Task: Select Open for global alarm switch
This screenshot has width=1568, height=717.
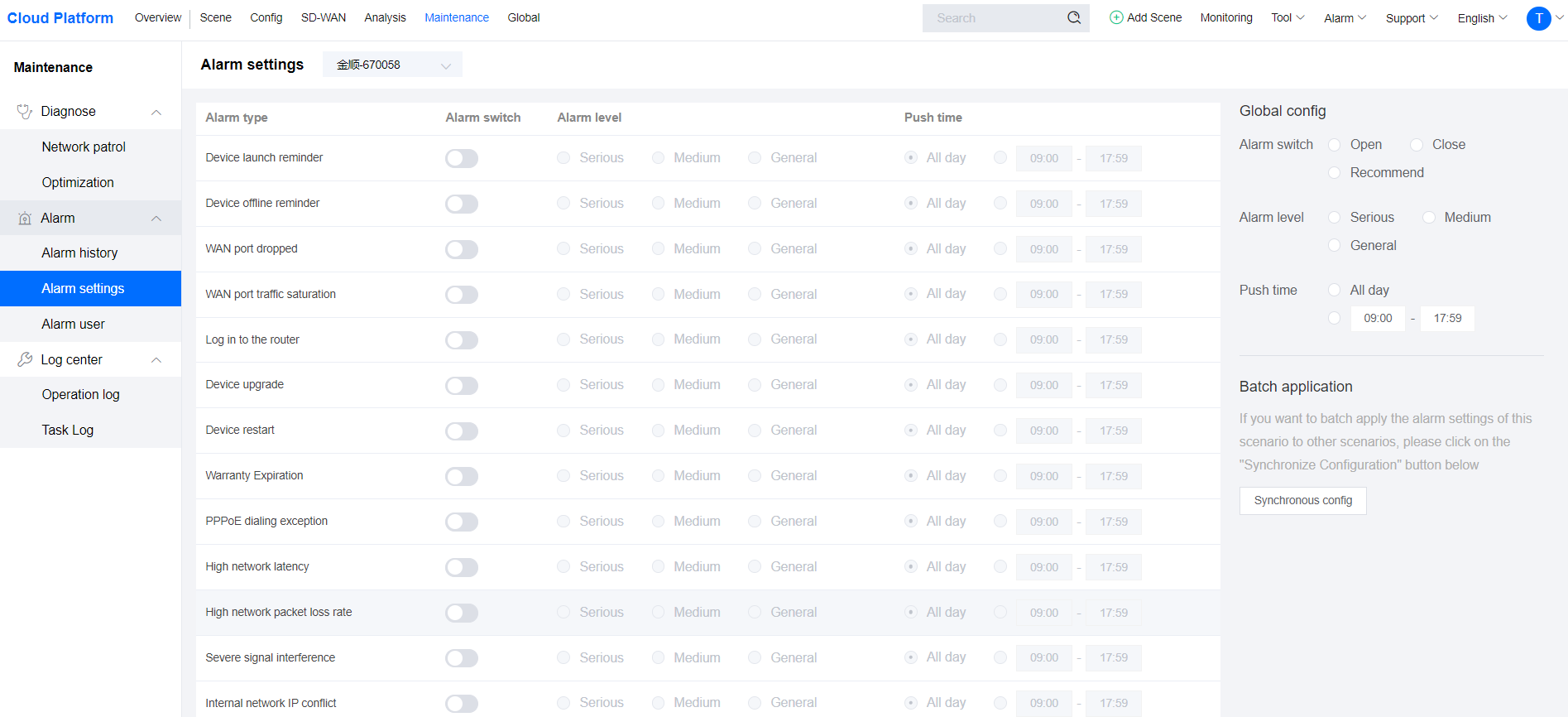Action: pyautogui.click(x=1334, y=145)
